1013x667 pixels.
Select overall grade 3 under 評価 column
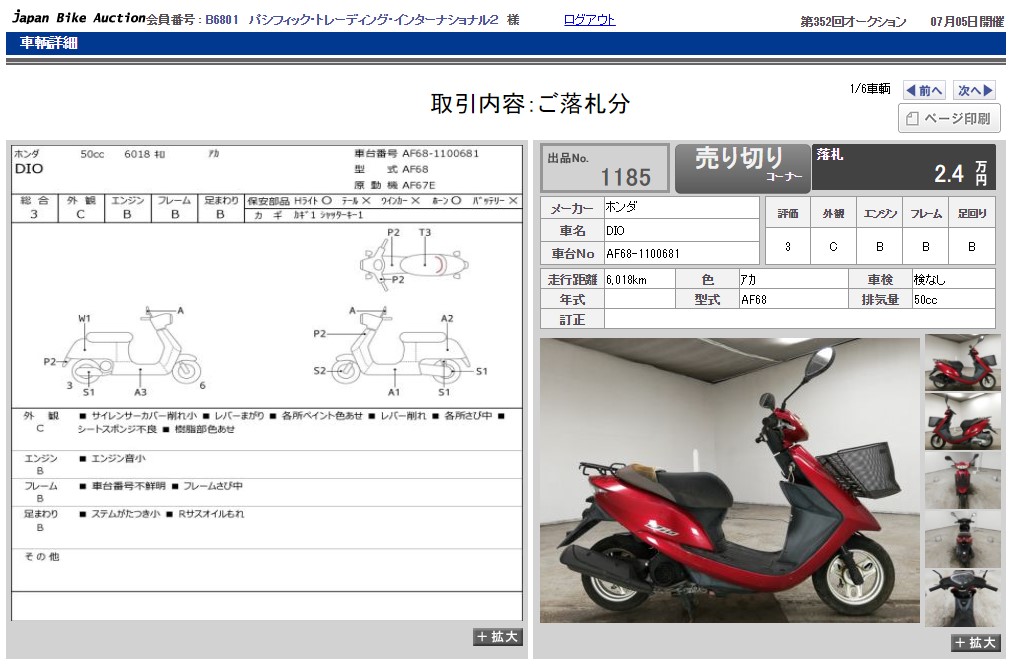click(x=788, y=247)
